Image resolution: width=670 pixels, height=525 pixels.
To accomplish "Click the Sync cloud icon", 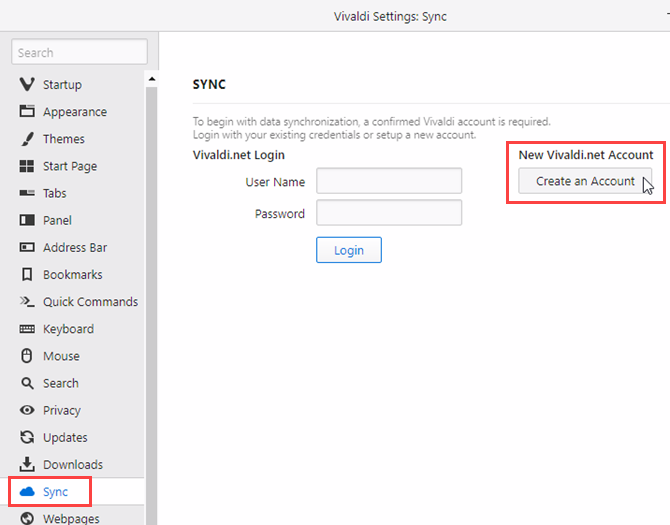I will pyautogui.click(x=27, y=491).
